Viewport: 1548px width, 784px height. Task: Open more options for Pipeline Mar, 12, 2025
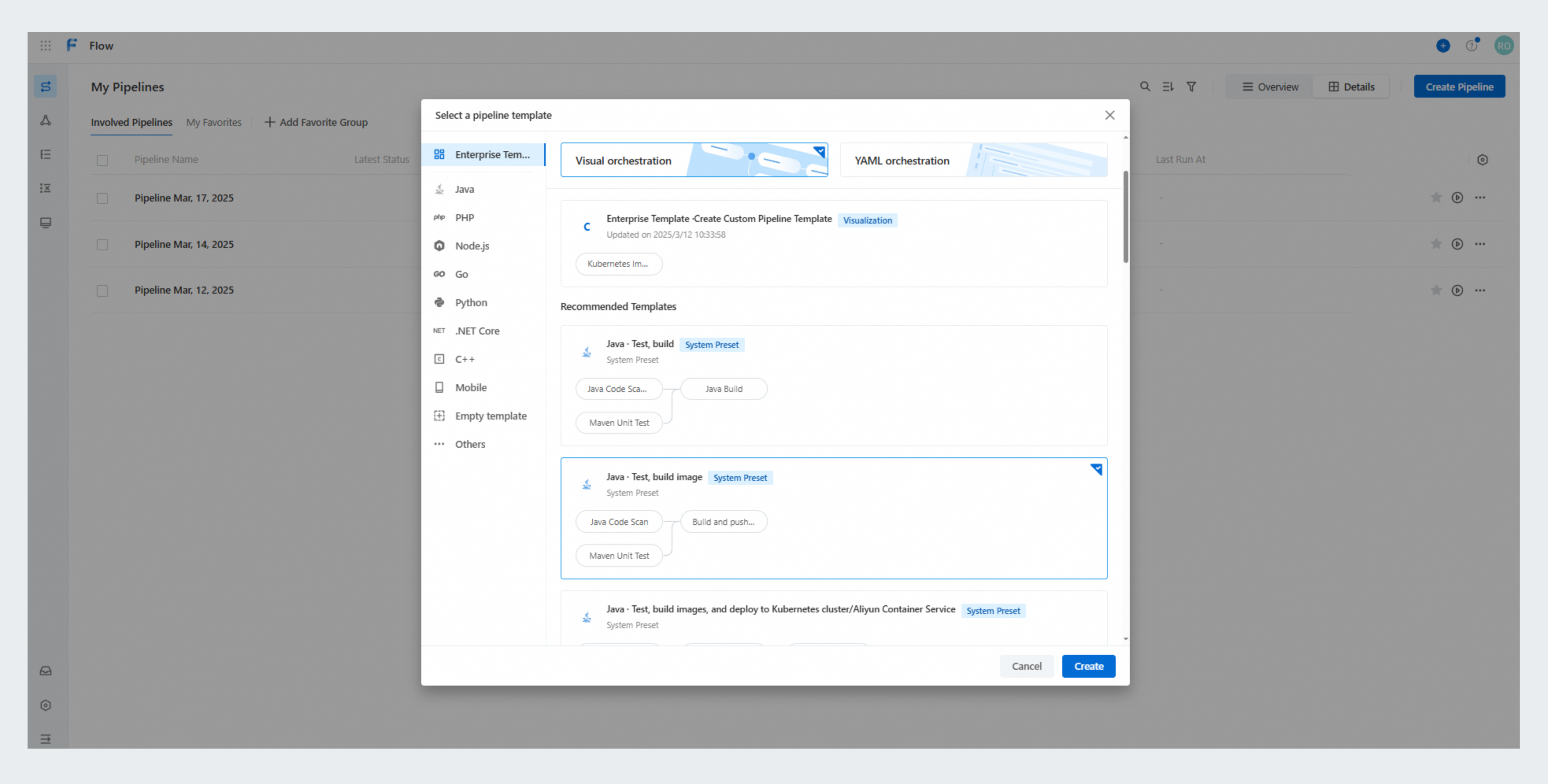[1480, 290]
